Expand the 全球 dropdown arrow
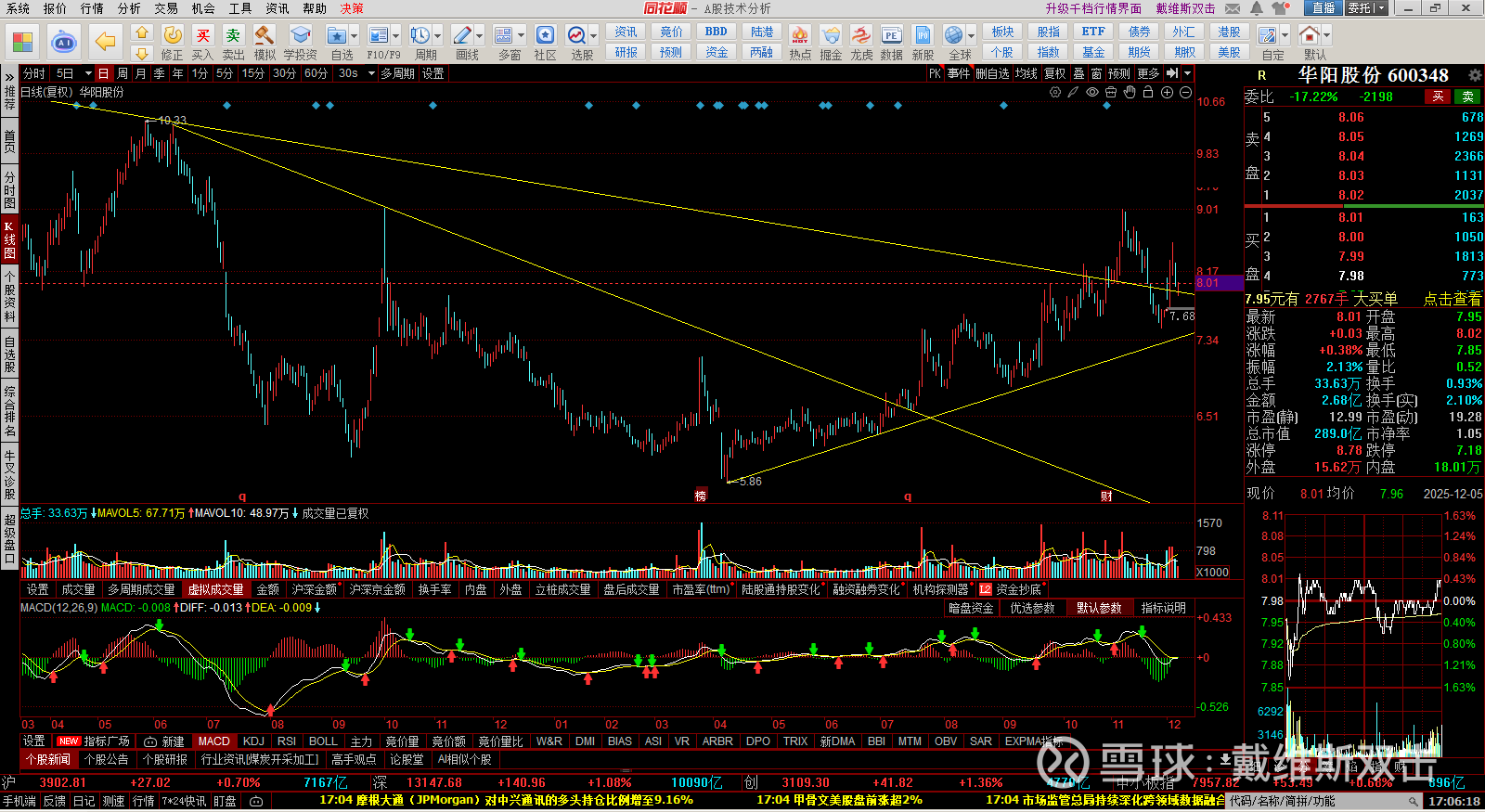The width and height of the screenshot is (1485, 812). click(x=969, y=36)
